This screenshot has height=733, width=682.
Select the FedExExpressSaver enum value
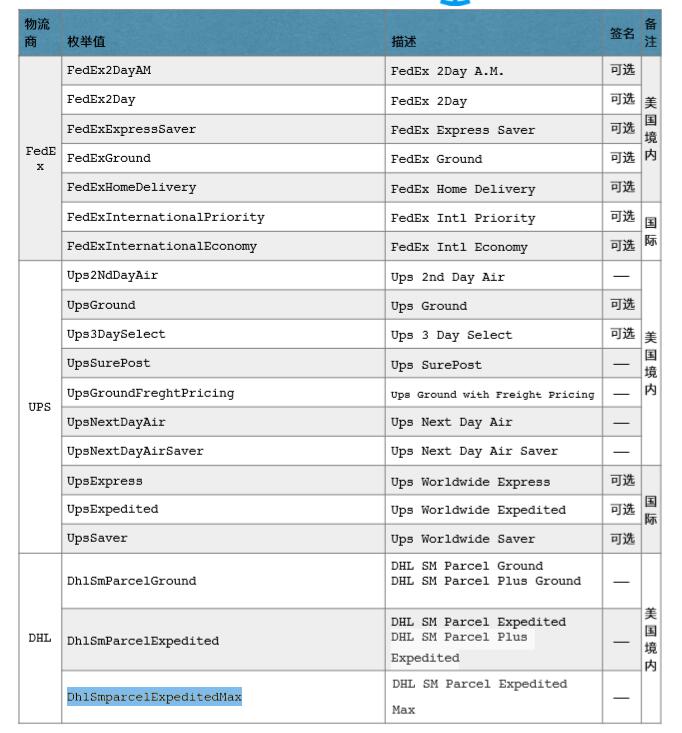click(131, 129)
